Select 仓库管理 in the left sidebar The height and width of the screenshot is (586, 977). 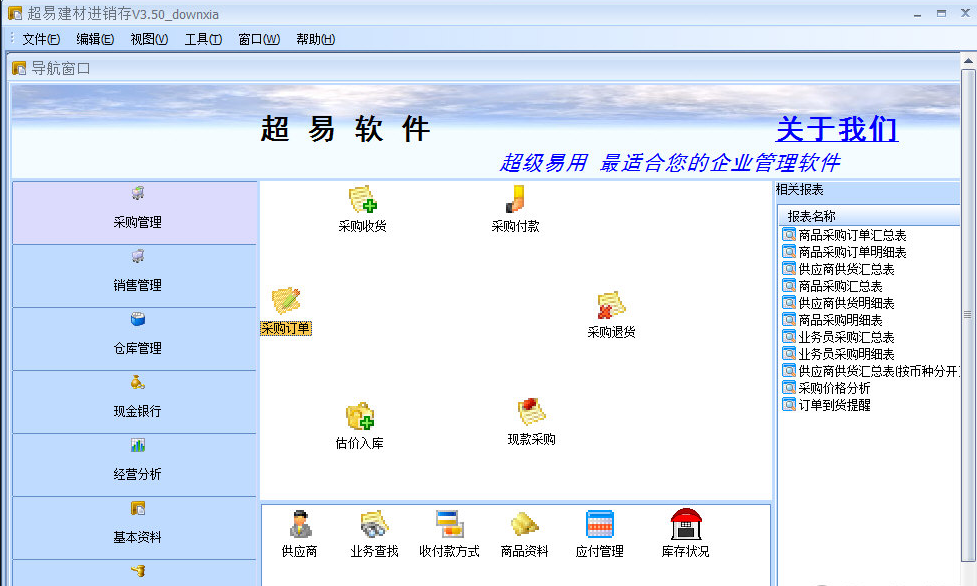pyautogui.click(x=135, y=339)
